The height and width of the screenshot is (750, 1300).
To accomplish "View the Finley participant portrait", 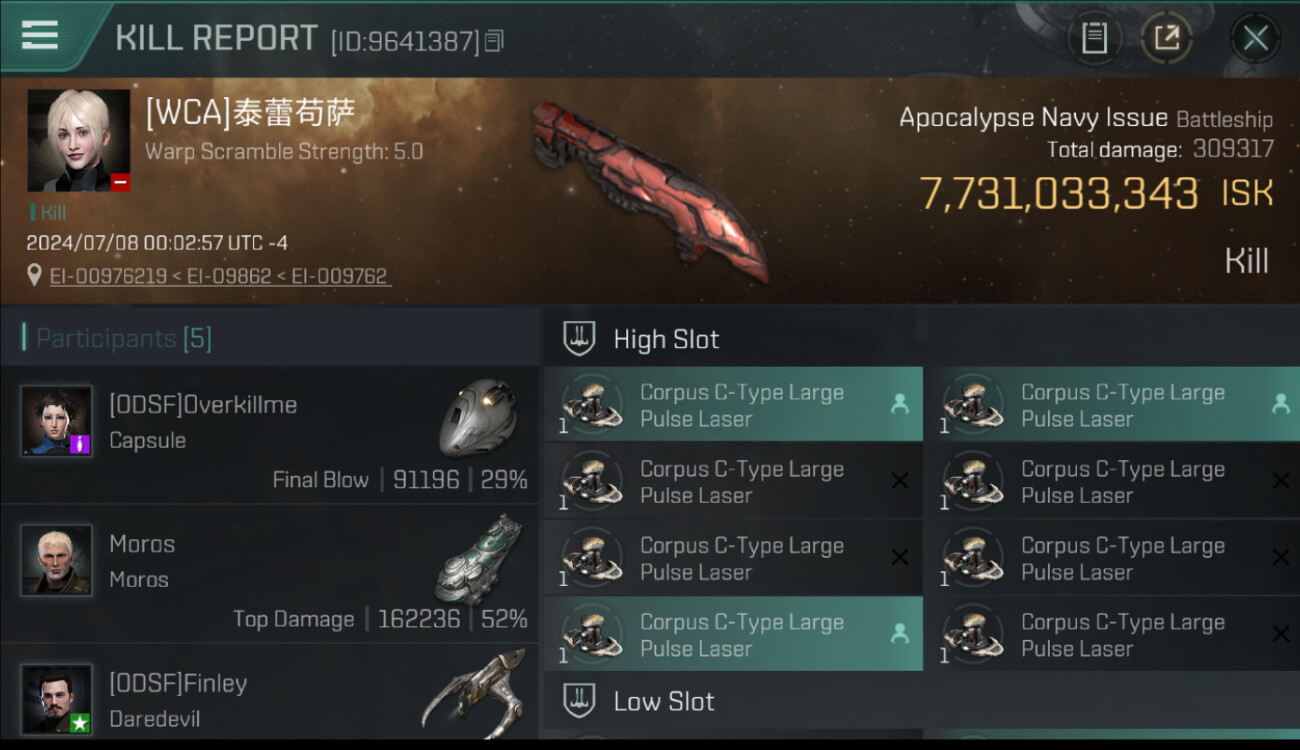I will (x=57, y=699).
